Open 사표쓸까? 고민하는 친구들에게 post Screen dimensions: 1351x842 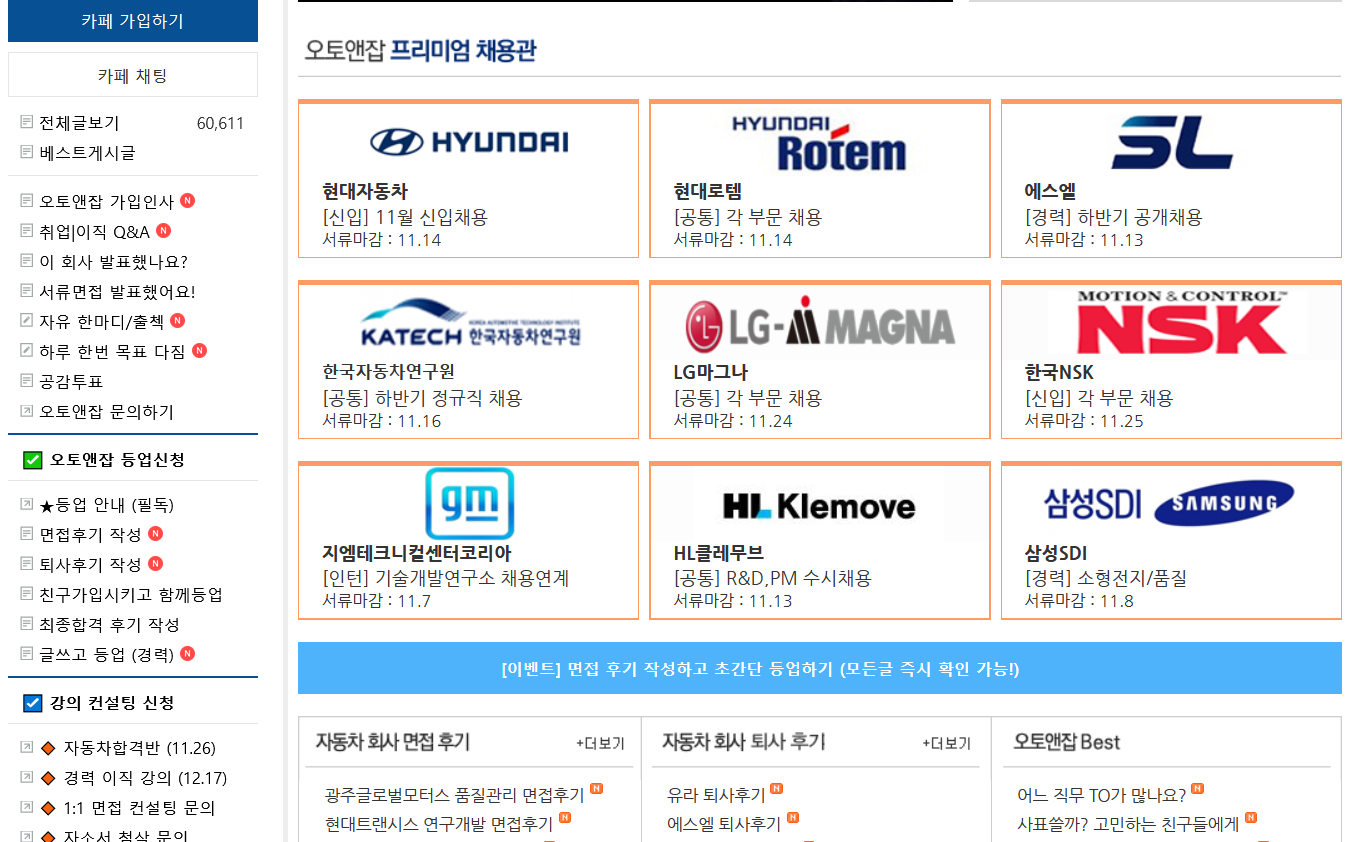point(1128,824)
